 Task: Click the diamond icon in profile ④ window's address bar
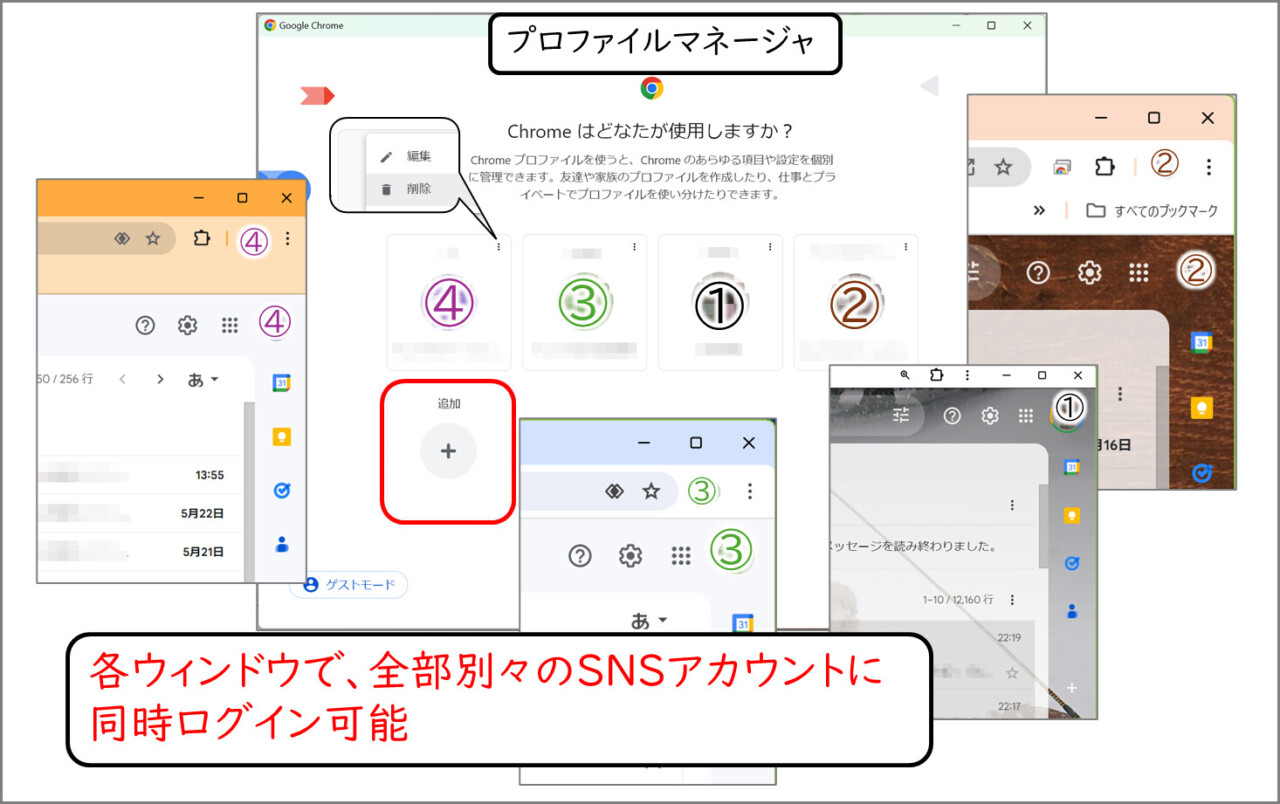coord(122,239)
